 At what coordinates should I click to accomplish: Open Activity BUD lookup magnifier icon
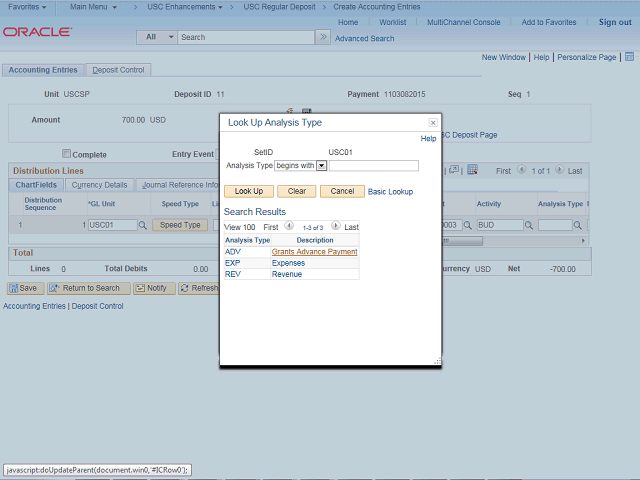coord(529,225)
